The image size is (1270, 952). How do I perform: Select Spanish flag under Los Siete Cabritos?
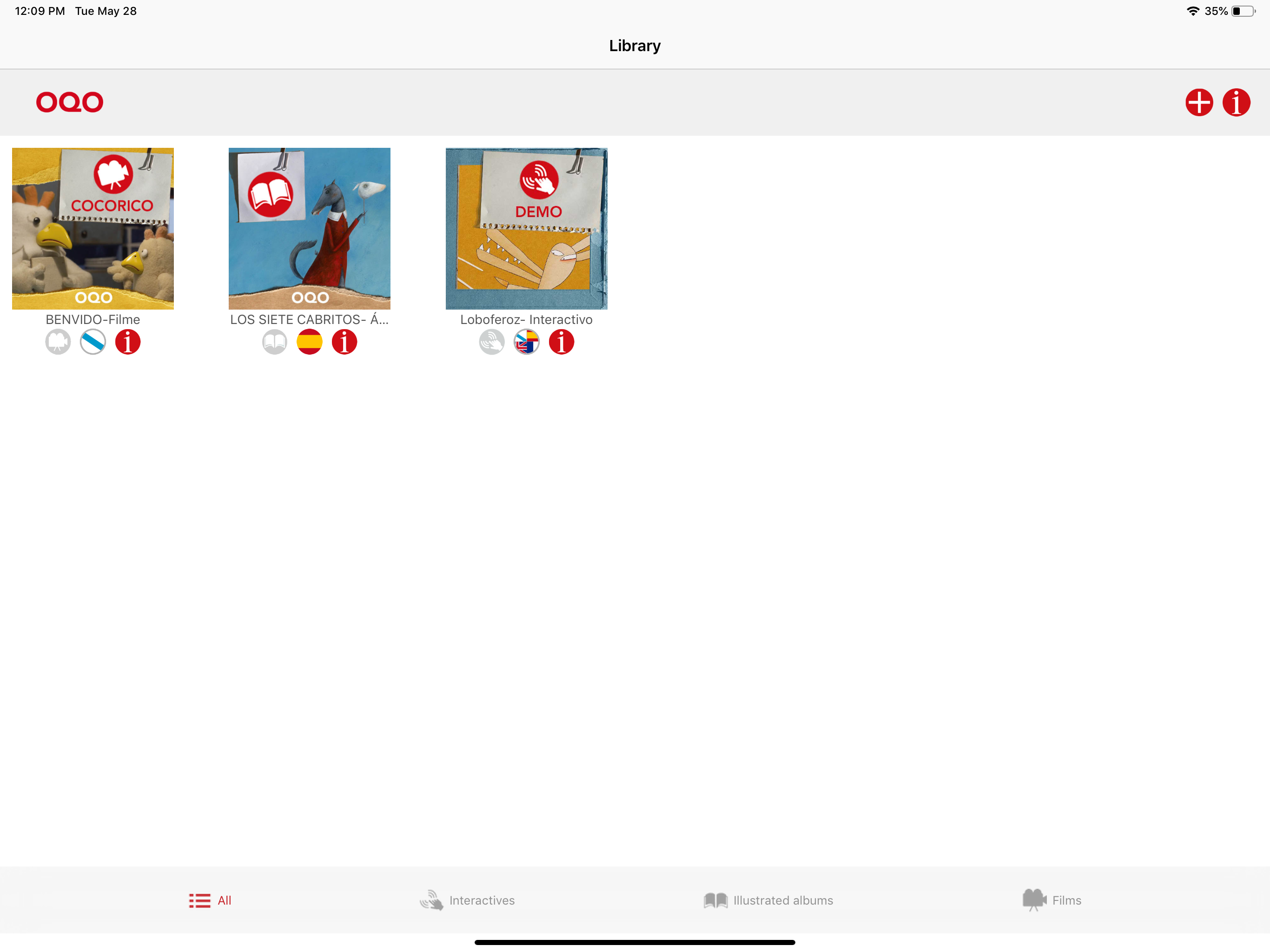pyautogui.click(x=310, y=342)
